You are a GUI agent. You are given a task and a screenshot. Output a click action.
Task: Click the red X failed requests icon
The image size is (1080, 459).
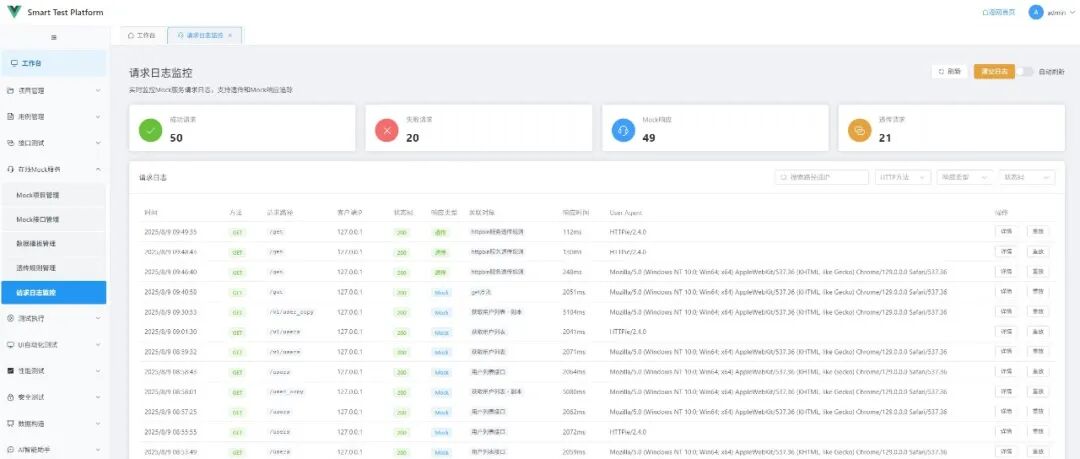[386, 130]
